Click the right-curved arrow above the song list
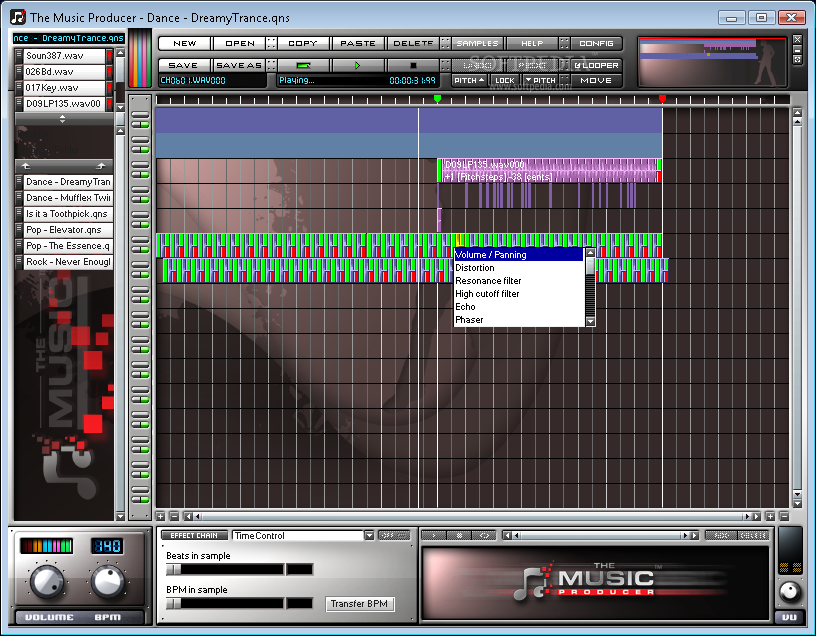This screenshot has width=816, height=636. (100, 166)
